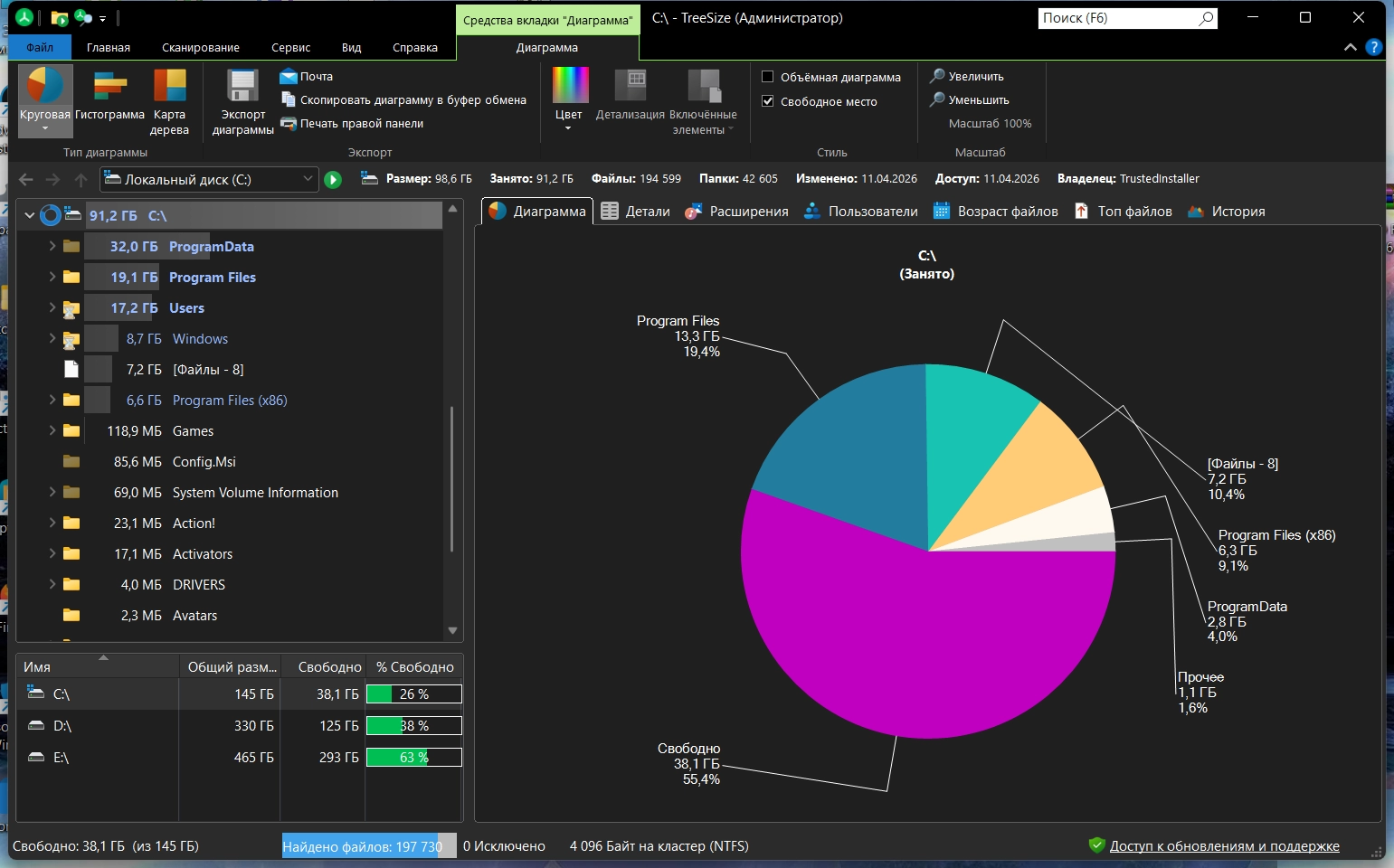Click Печать правой панели
Image resolution: width=1394 pixels, height=868 pixels.
pyautogui.click(x=352, y=123)
